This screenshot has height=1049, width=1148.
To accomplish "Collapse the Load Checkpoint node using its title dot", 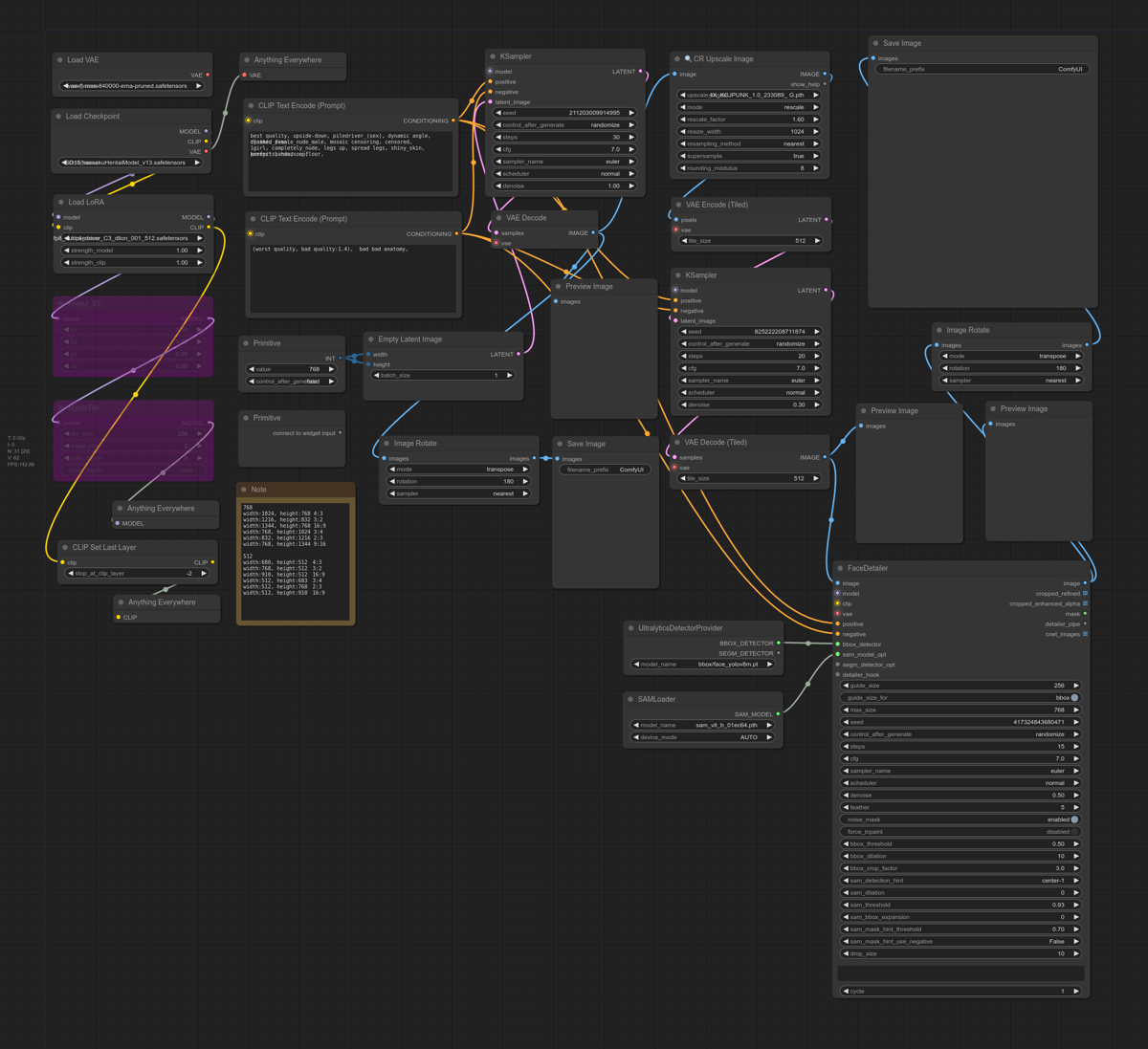I will [58, 116].
